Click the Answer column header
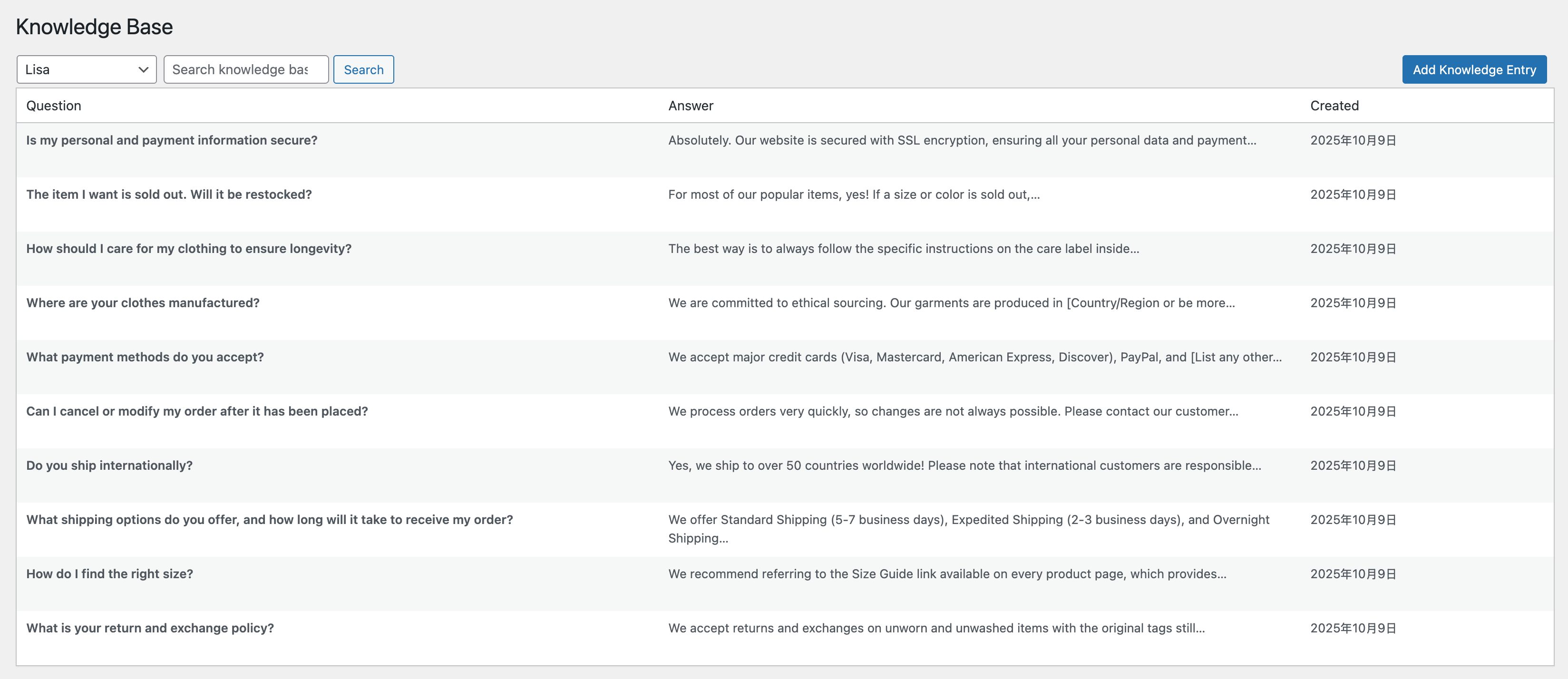Viewport: 1568px width, 679px height. pyautogui.click(x=690, y=105)
